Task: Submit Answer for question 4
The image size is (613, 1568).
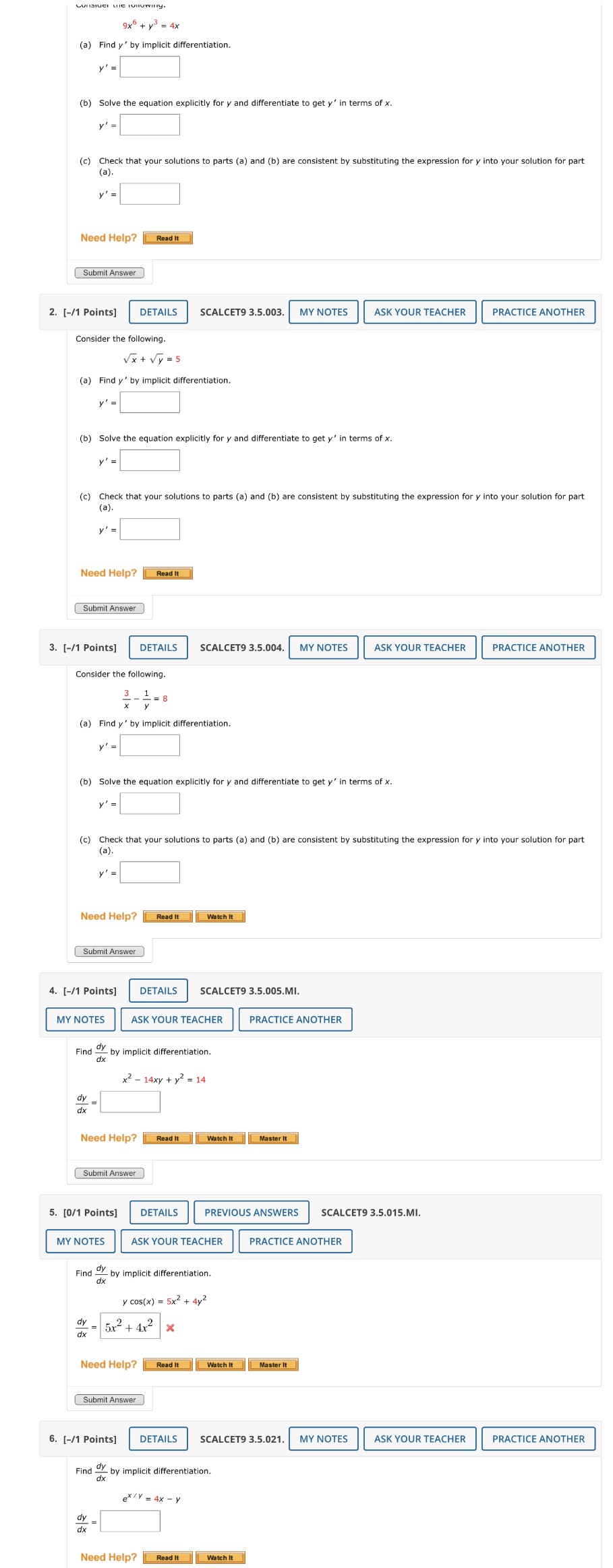Action: 110,1172
